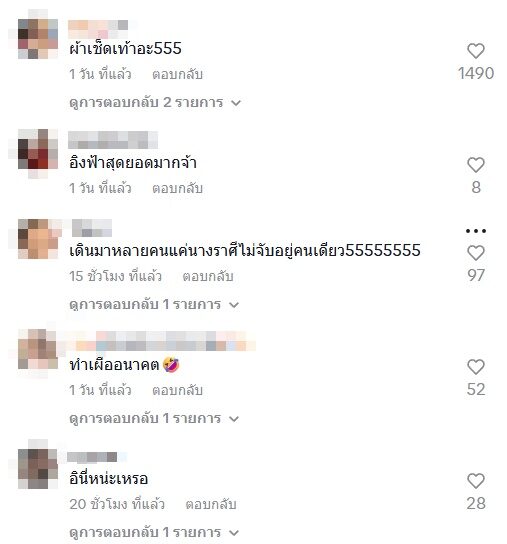This screenshot has height=544, width=507.
Task: Open the username above อินี่หน่ะเหรอ comment
Action: 92,457
